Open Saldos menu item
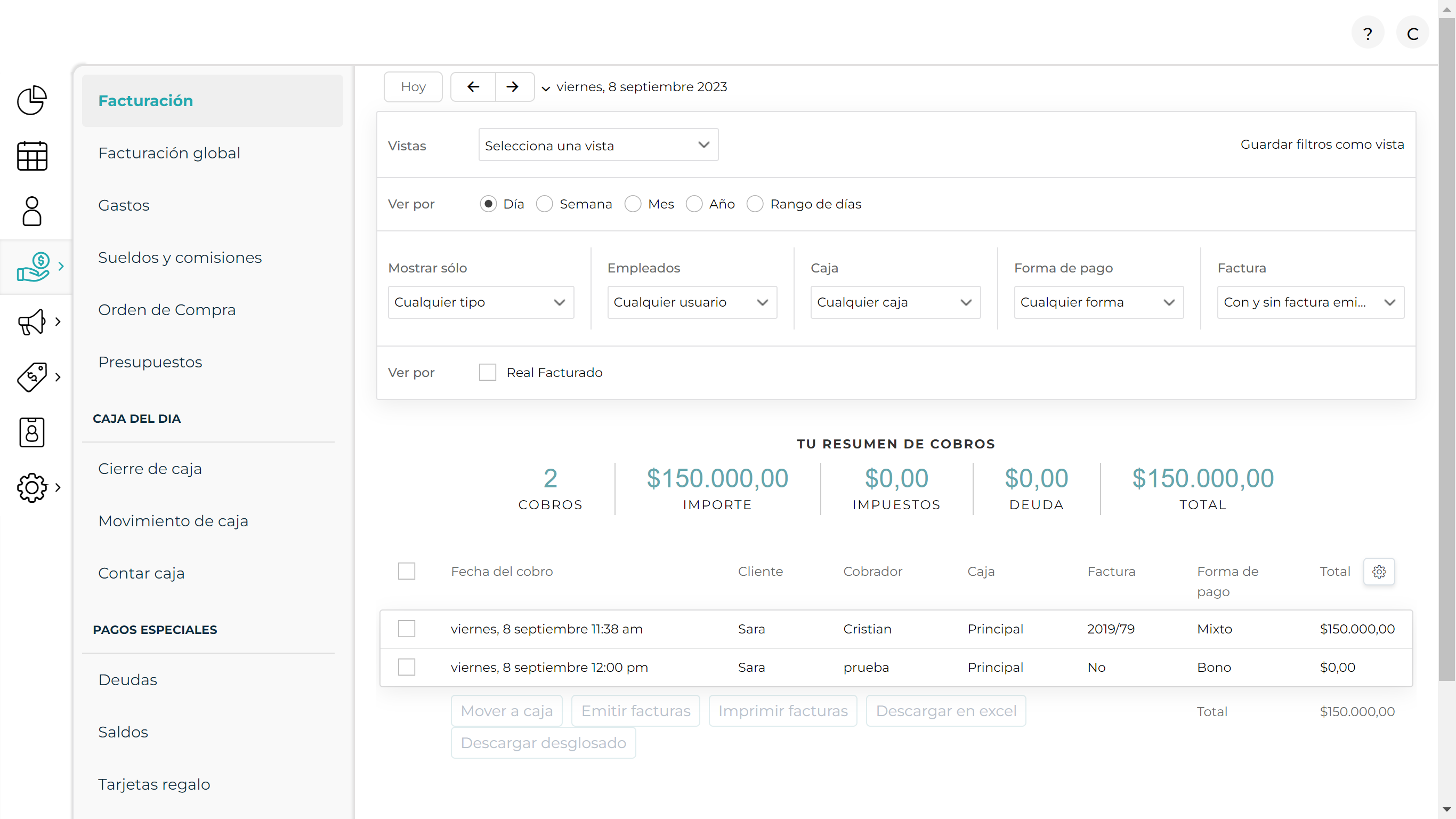The width and height of the screenshot is (1456, 819). tap(123, 732)
